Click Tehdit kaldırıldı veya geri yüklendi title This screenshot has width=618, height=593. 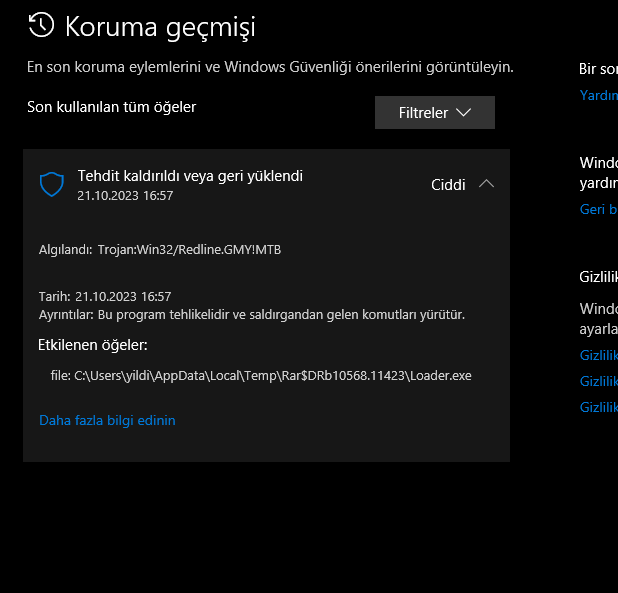190,176
